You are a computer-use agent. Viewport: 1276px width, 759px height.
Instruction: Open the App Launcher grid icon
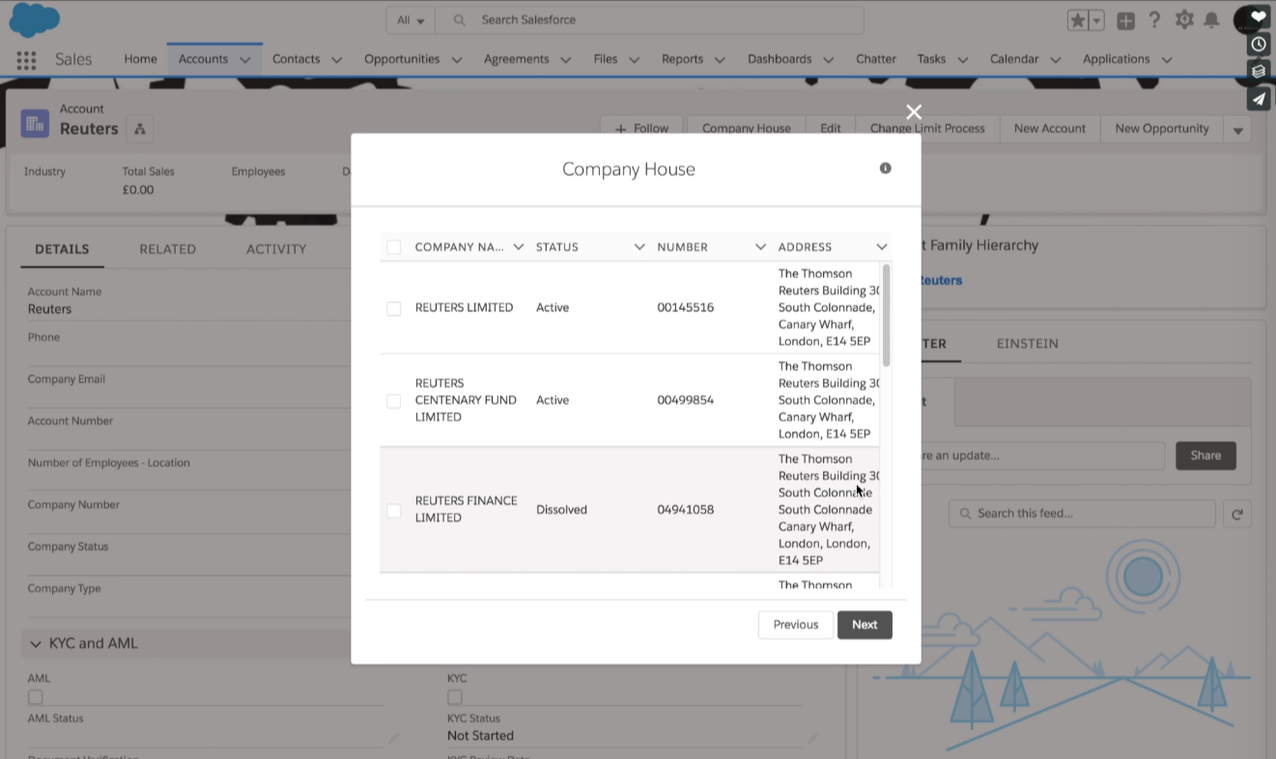[27, 60]
